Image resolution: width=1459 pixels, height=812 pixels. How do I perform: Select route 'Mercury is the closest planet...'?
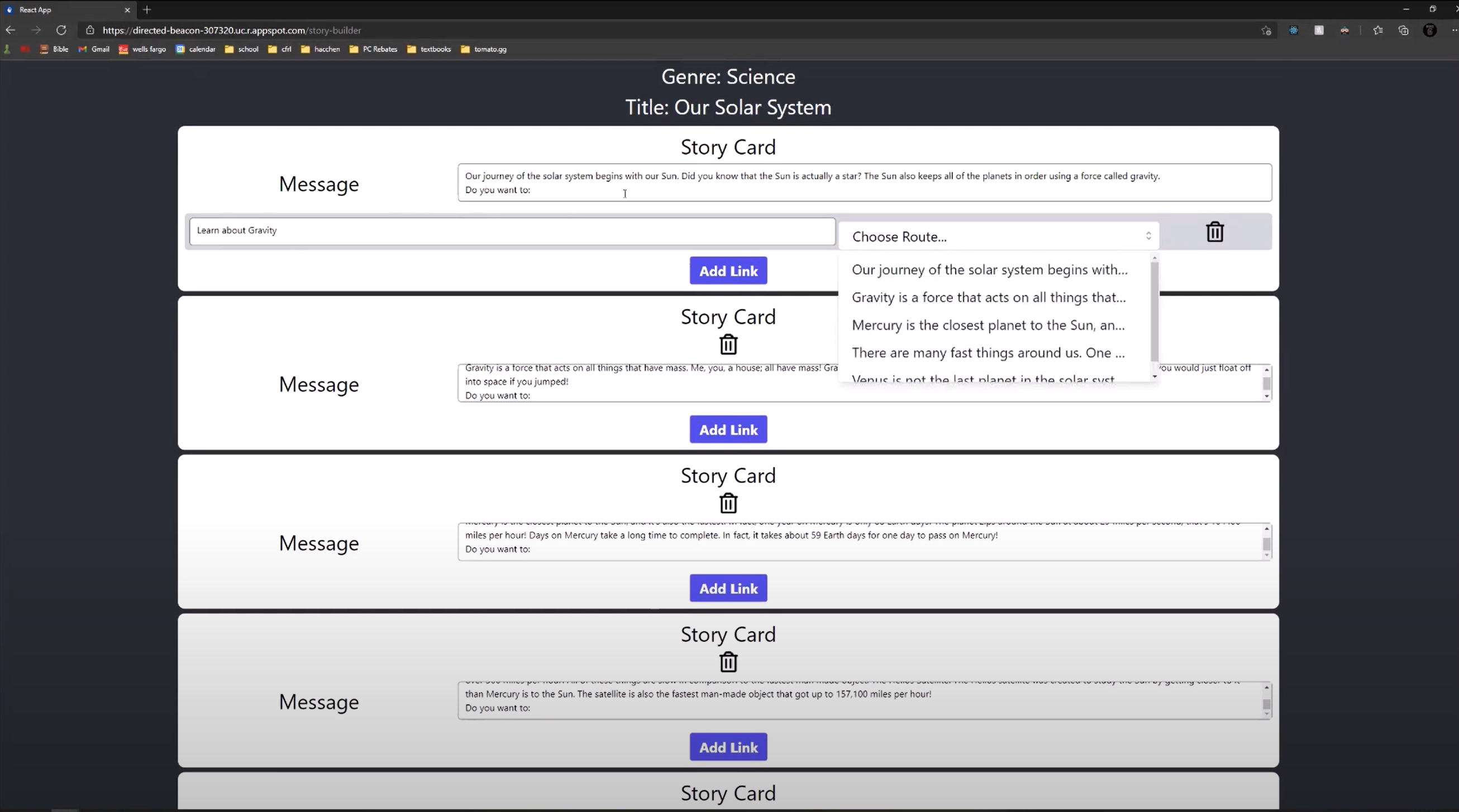coord(988,325)
